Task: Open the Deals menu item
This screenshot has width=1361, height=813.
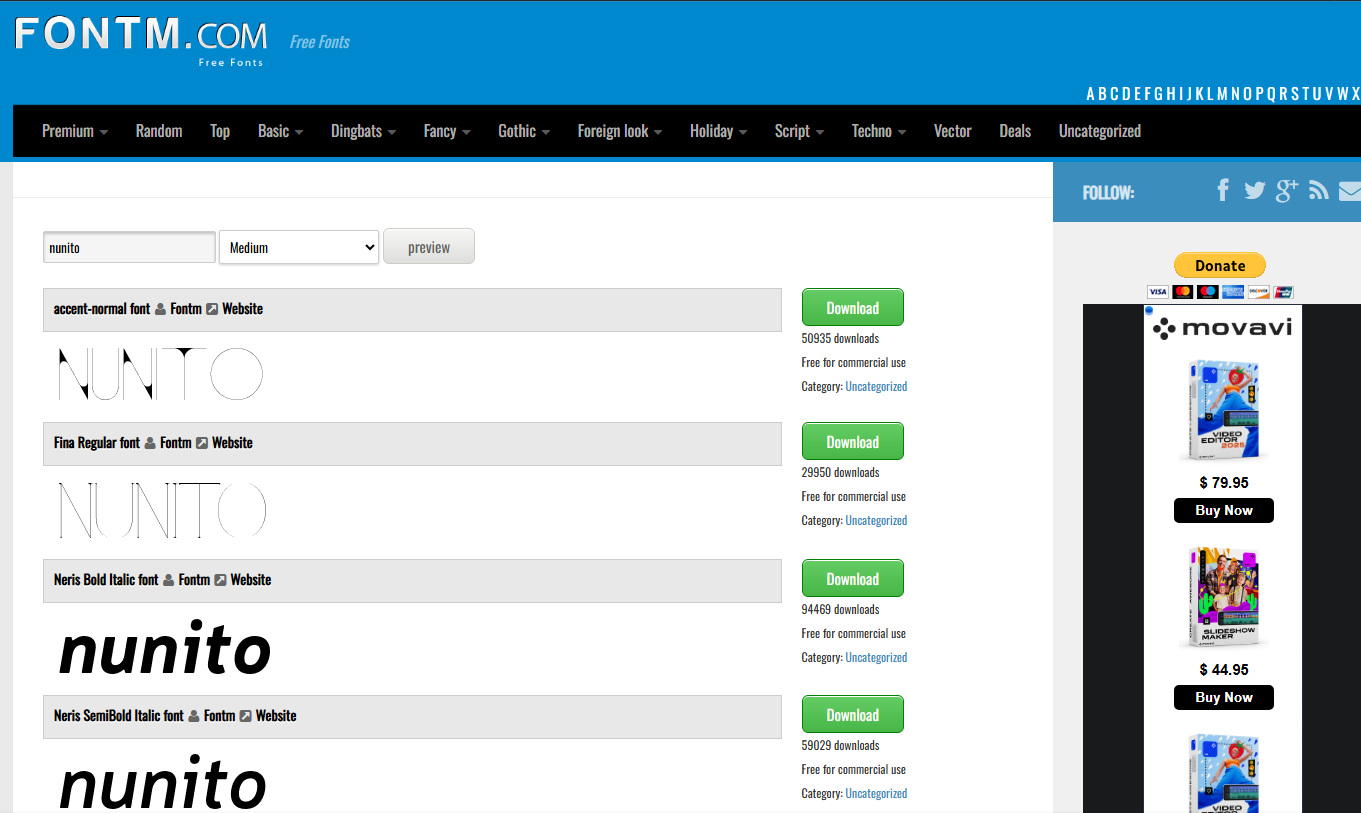Action: pos(1015,131)
